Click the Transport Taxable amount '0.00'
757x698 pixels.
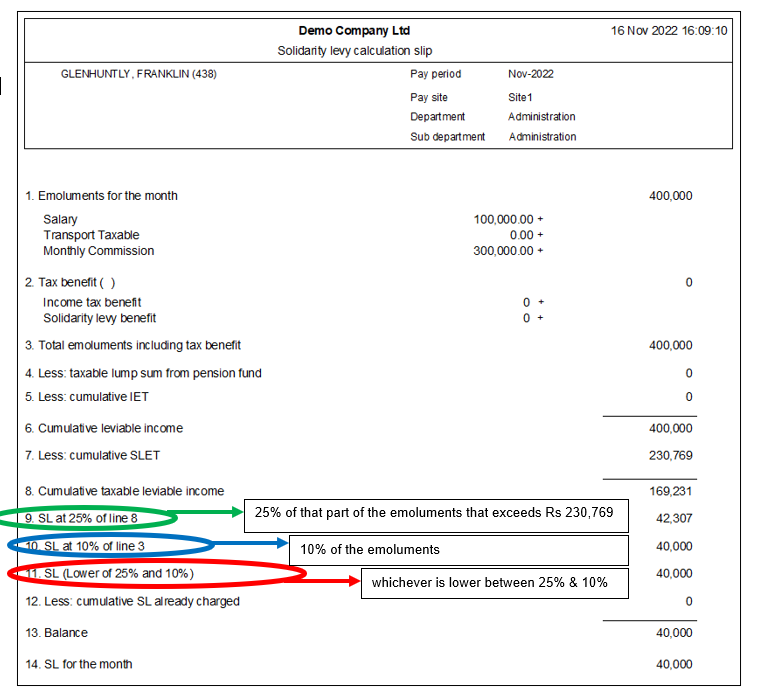click(521, 235)
